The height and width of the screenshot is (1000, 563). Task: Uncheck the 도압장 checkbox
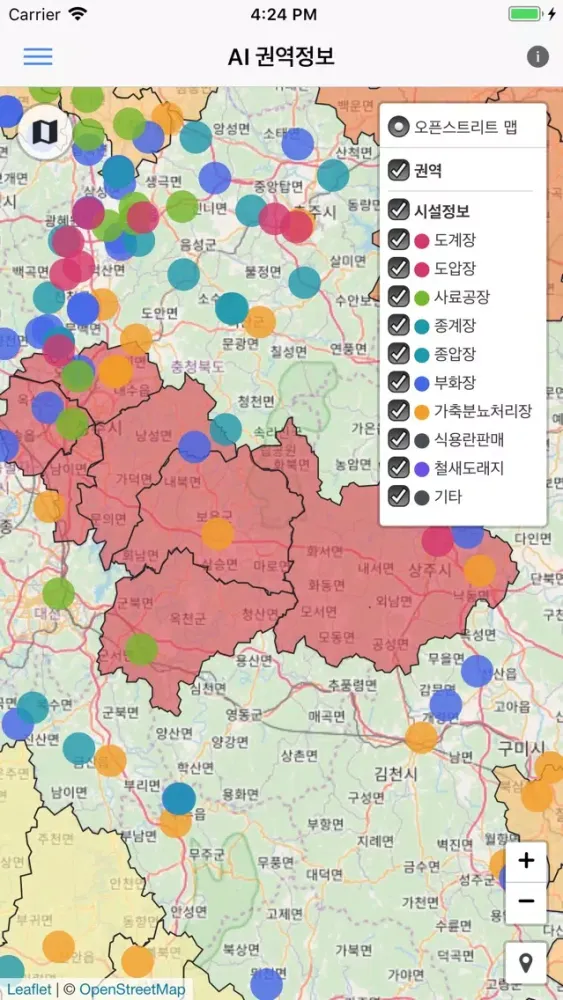[398, 268]
